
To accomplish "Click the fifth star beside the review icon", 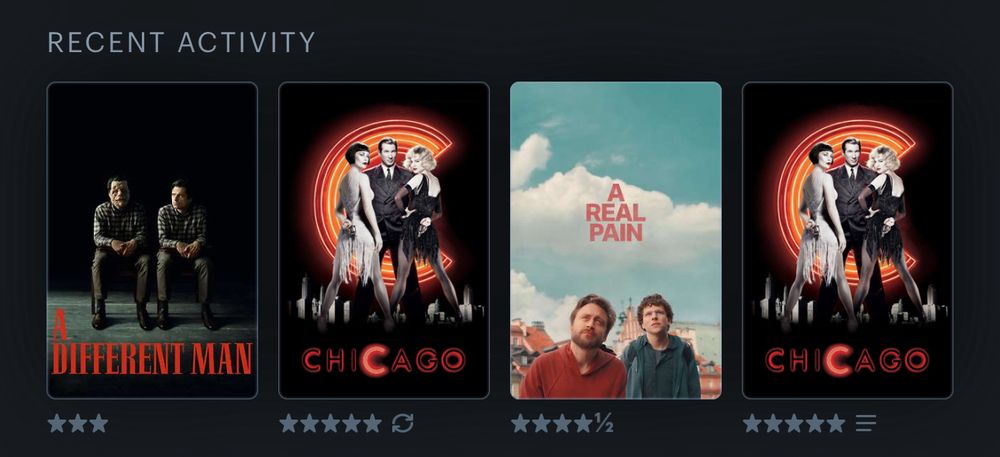I will [835, 423].
